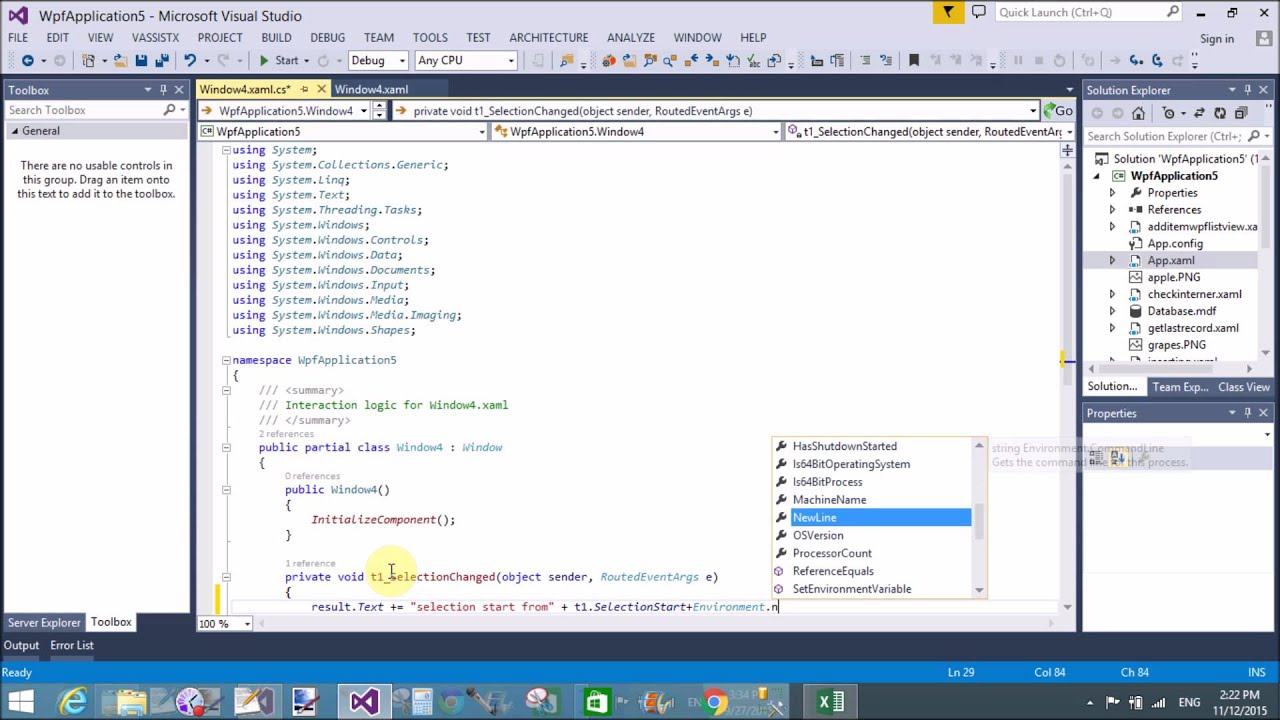Switch to the Window4.xaml tab
1280x720 pixels.
click(371, 89)
